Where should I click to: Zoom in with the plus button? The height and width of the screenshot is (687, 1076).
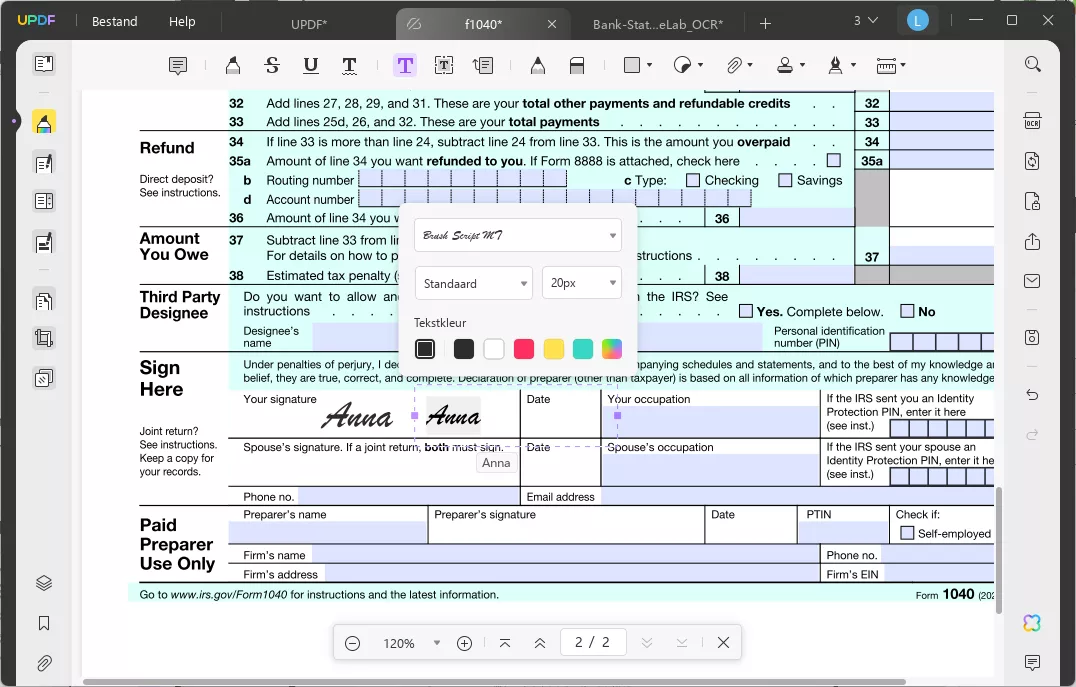465,643
